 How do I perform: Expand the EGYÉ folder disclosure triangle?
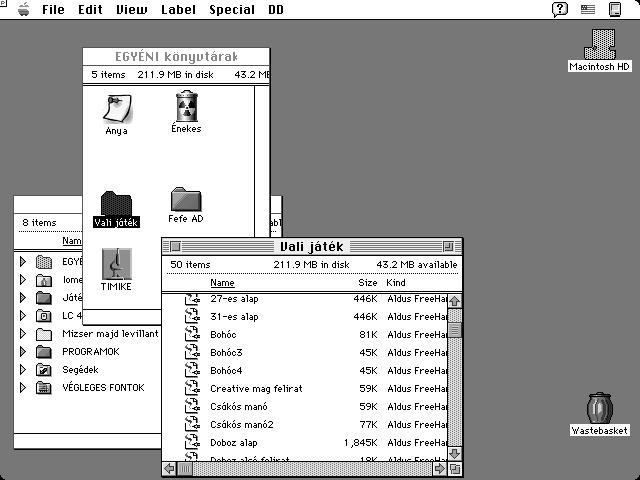pyautogui.click(x=23, y=262)
